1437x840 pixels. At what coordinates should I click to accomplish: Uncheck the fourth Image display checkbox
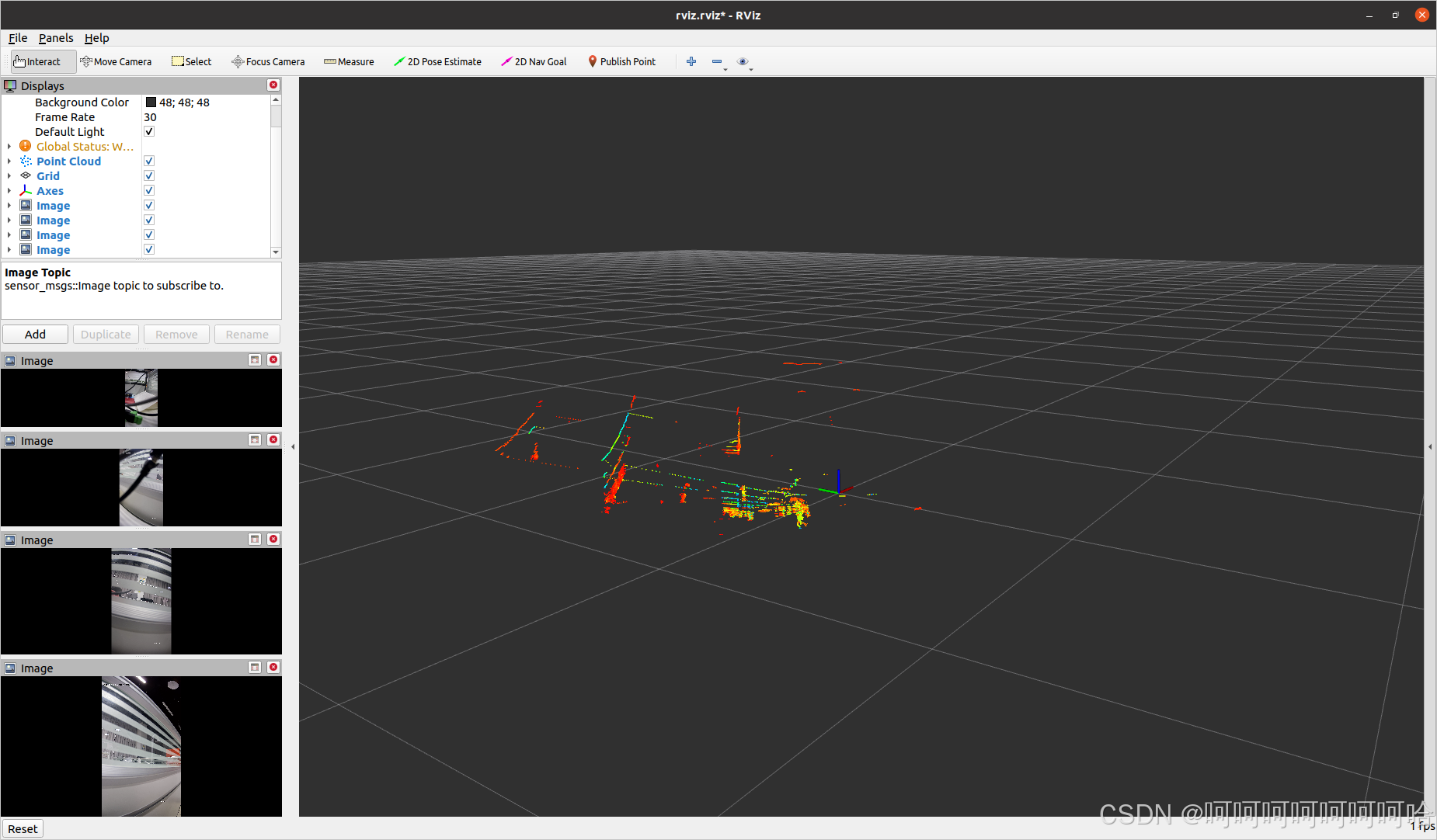[x=149, y=249]
